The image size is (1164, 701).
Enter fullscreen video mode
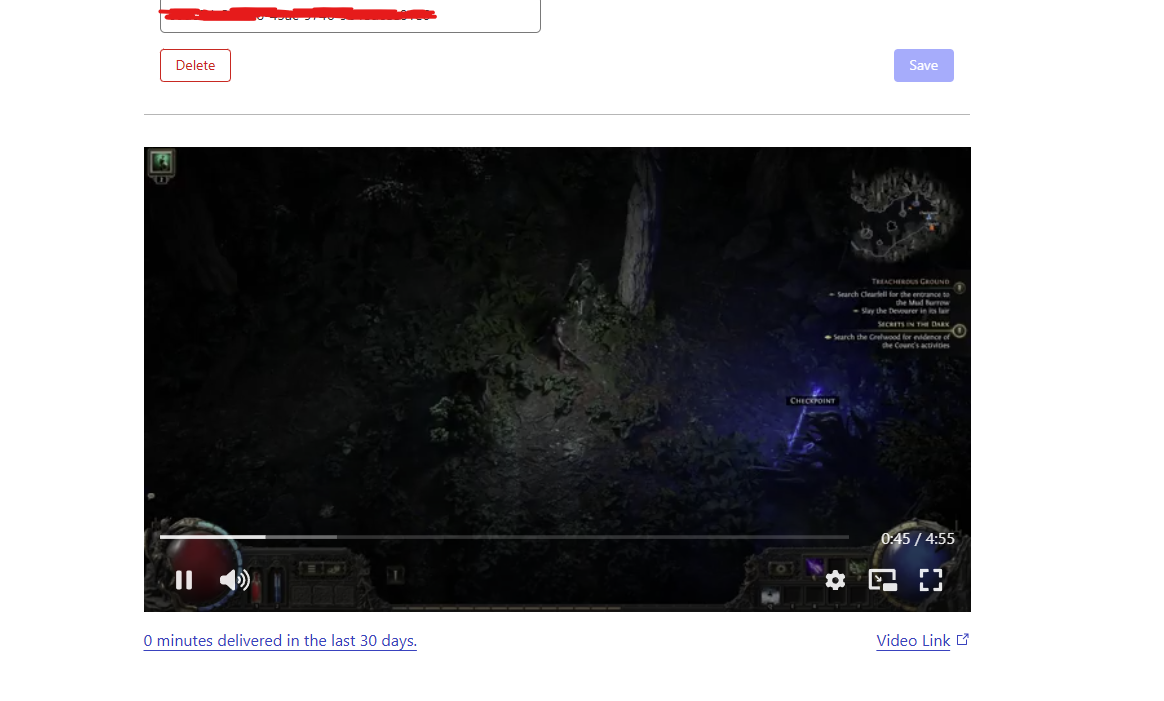931,580
